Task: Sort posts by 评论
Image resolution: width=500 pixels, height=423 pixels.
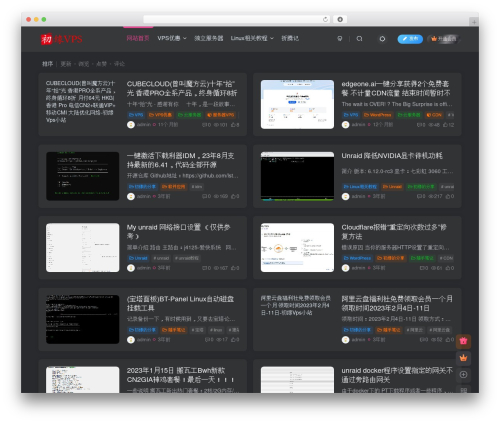Action: 119,64
